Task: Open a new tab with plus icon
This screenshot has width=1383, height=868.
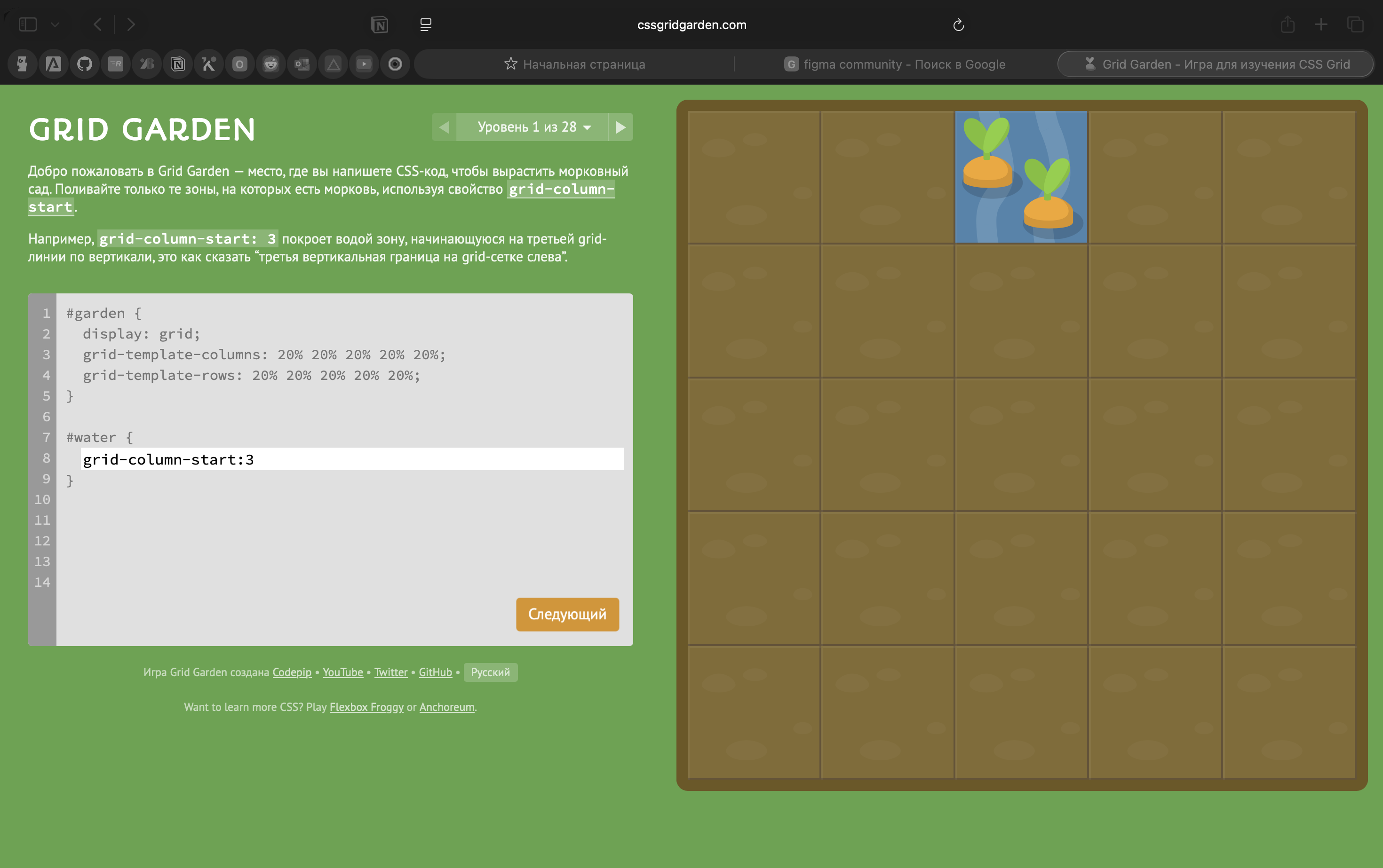Action: [x=1321, y=24]
